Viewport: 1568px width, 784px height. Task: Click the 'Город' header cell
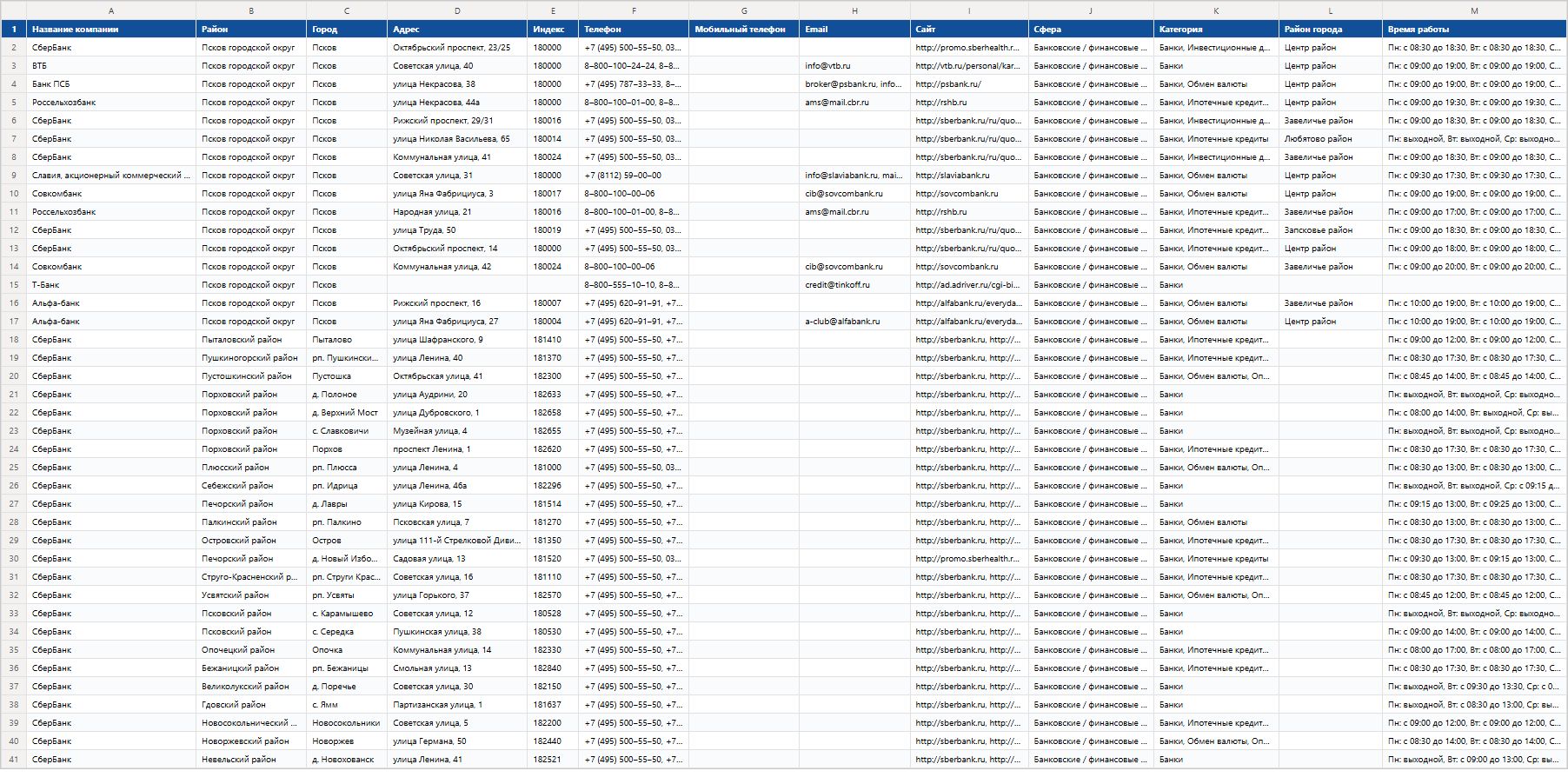point(347,30)
